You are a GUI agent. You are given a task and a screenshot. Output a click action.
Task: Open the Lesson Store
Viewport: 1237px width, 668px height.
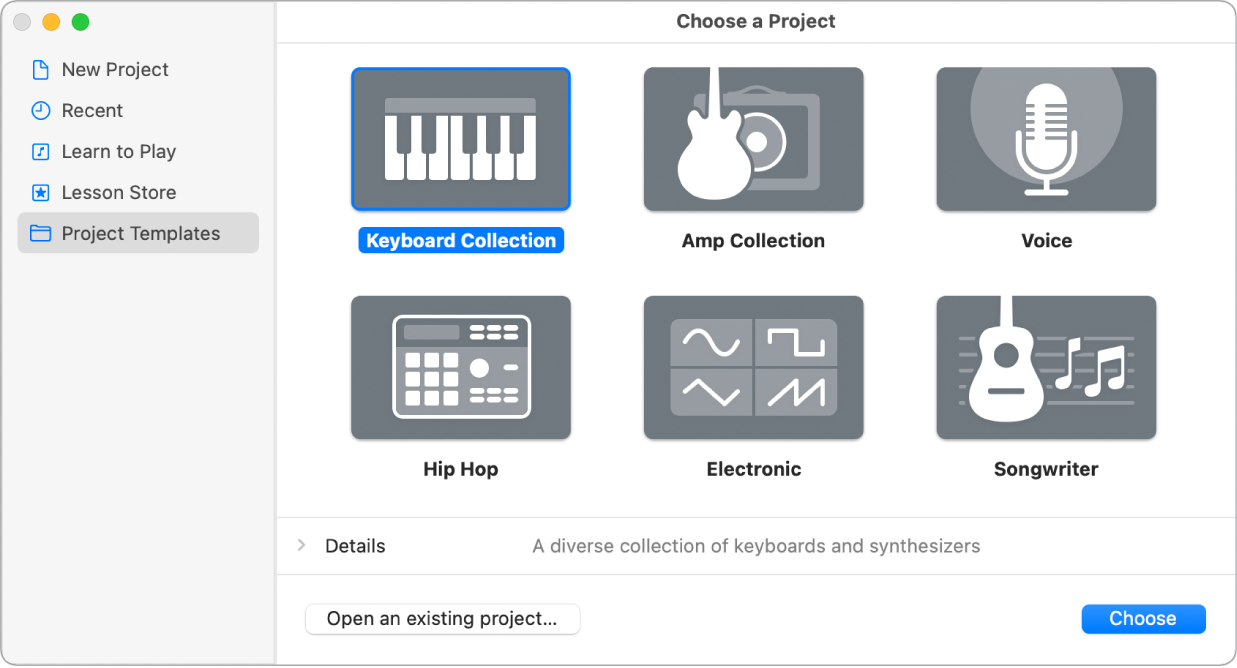point(118,192)
